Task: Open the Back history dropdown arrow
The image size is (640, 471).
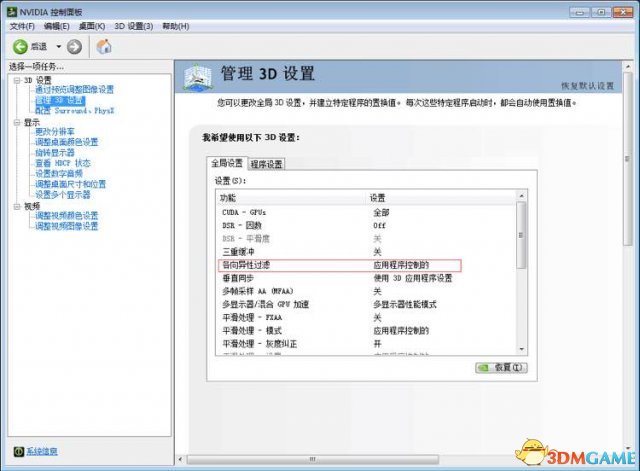Action: tap(58, 47)
